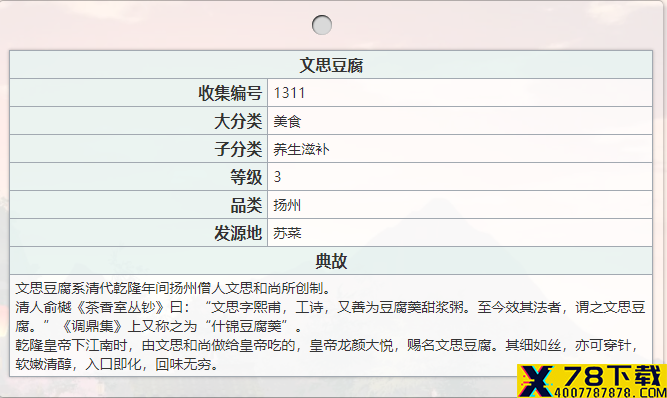
Task: Click the 等级 label cell
Action: click(139, 176)
